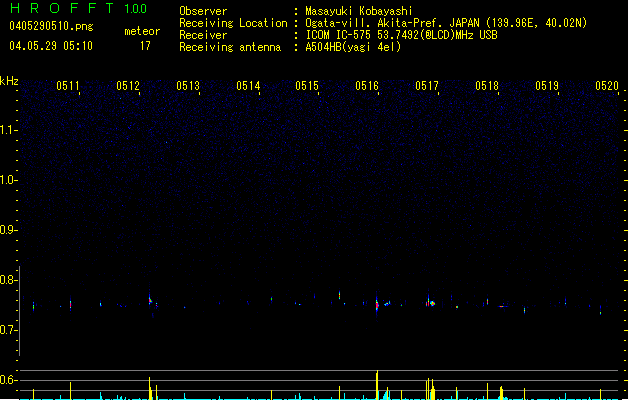
Task: Click the 0518 time marker
Action: (x=487, y=86)
